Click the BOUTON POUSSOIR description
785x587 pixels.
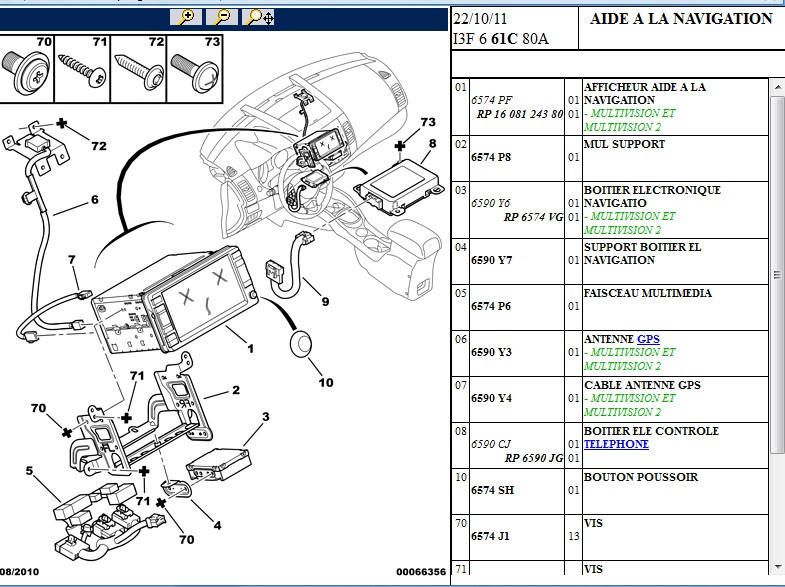pyautogui.click(x=641, y=477)
